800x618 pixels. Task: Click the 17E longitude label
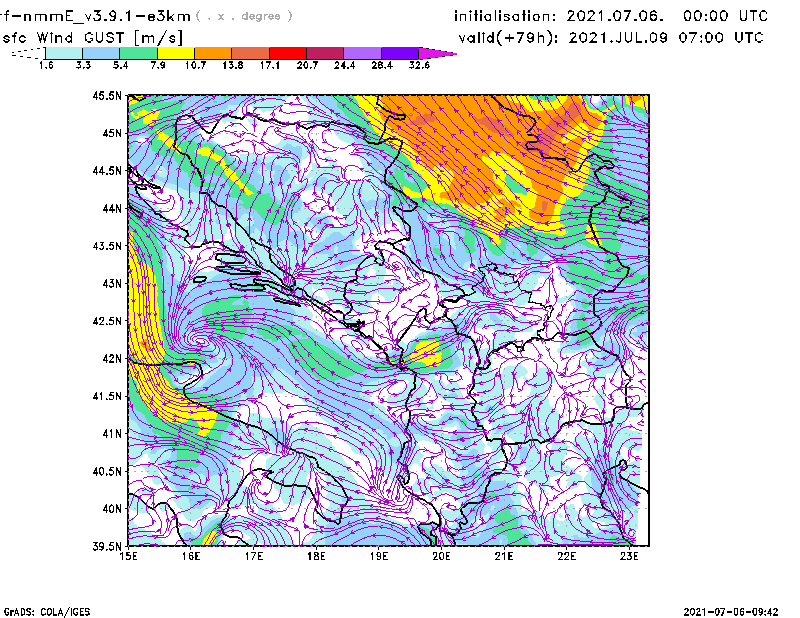click(254, 556)
